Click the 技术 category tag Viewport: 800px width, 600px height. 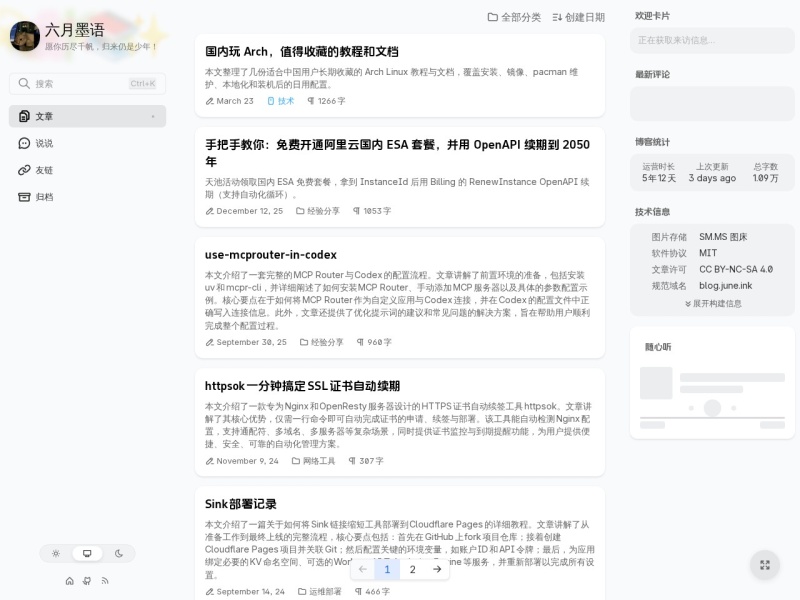pyautogui.click(x=281, y=101)
